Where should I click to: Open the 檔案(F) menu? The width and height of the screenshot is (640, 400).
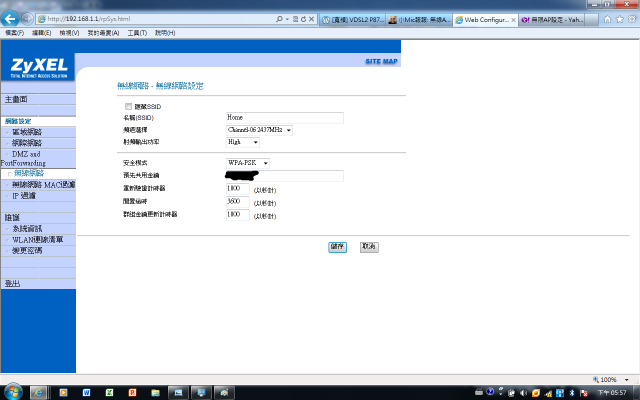point(15,33)
